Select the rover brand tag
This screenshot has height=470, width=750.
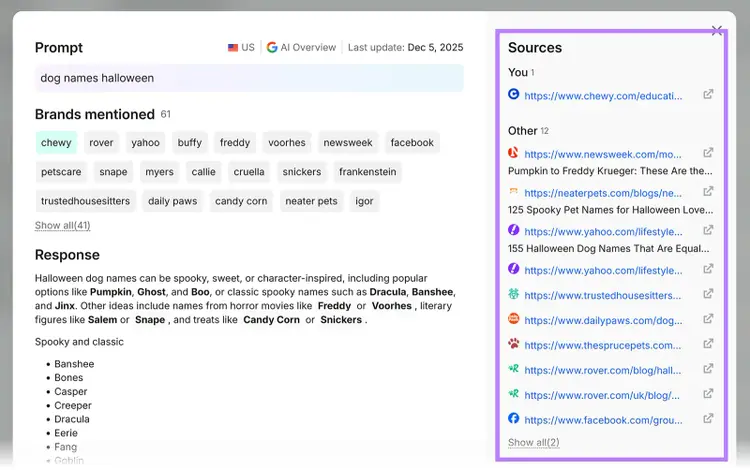point(101,142)
